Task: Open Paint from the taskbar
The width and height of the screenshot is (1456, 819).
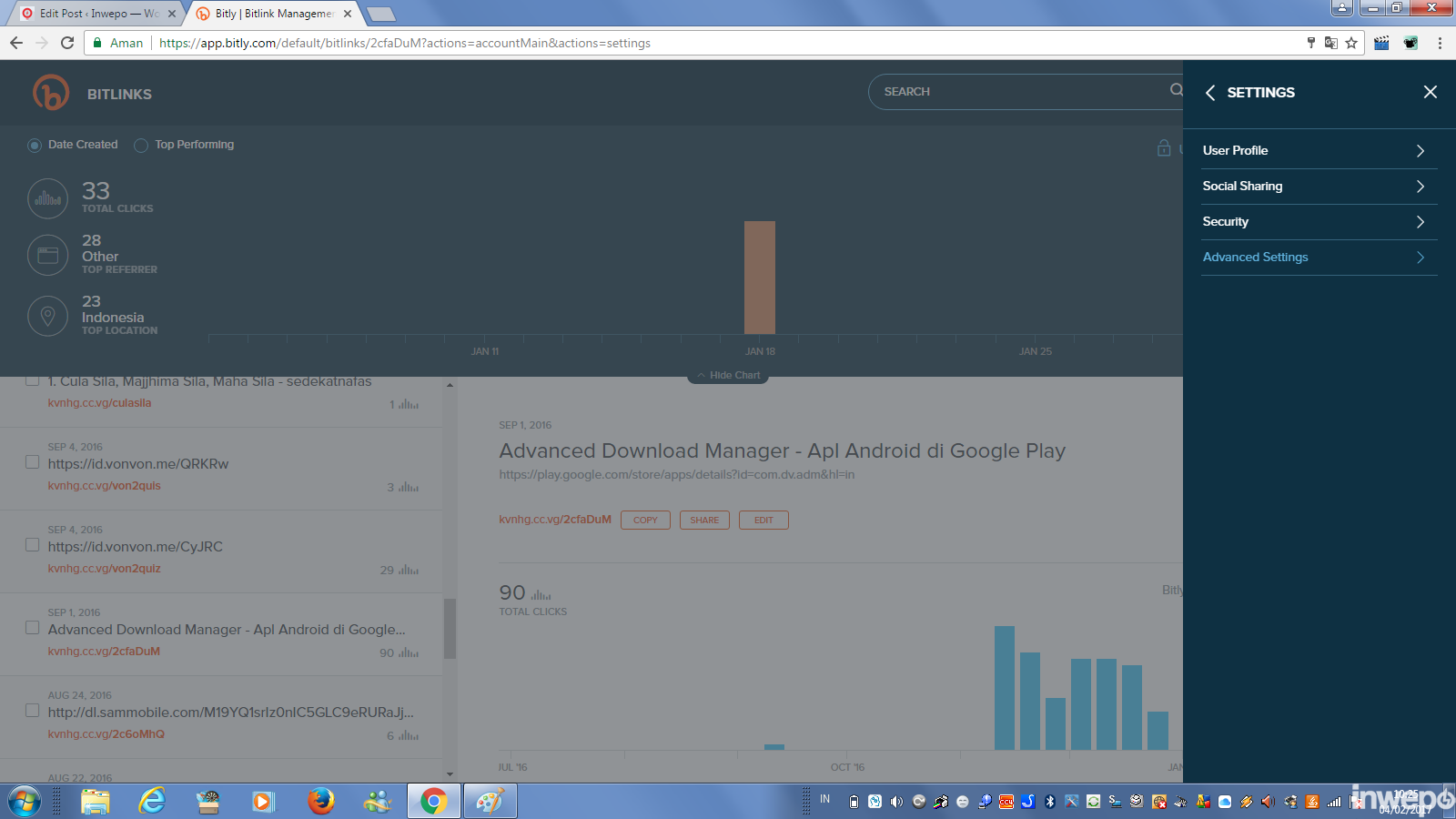Action: 490,802
